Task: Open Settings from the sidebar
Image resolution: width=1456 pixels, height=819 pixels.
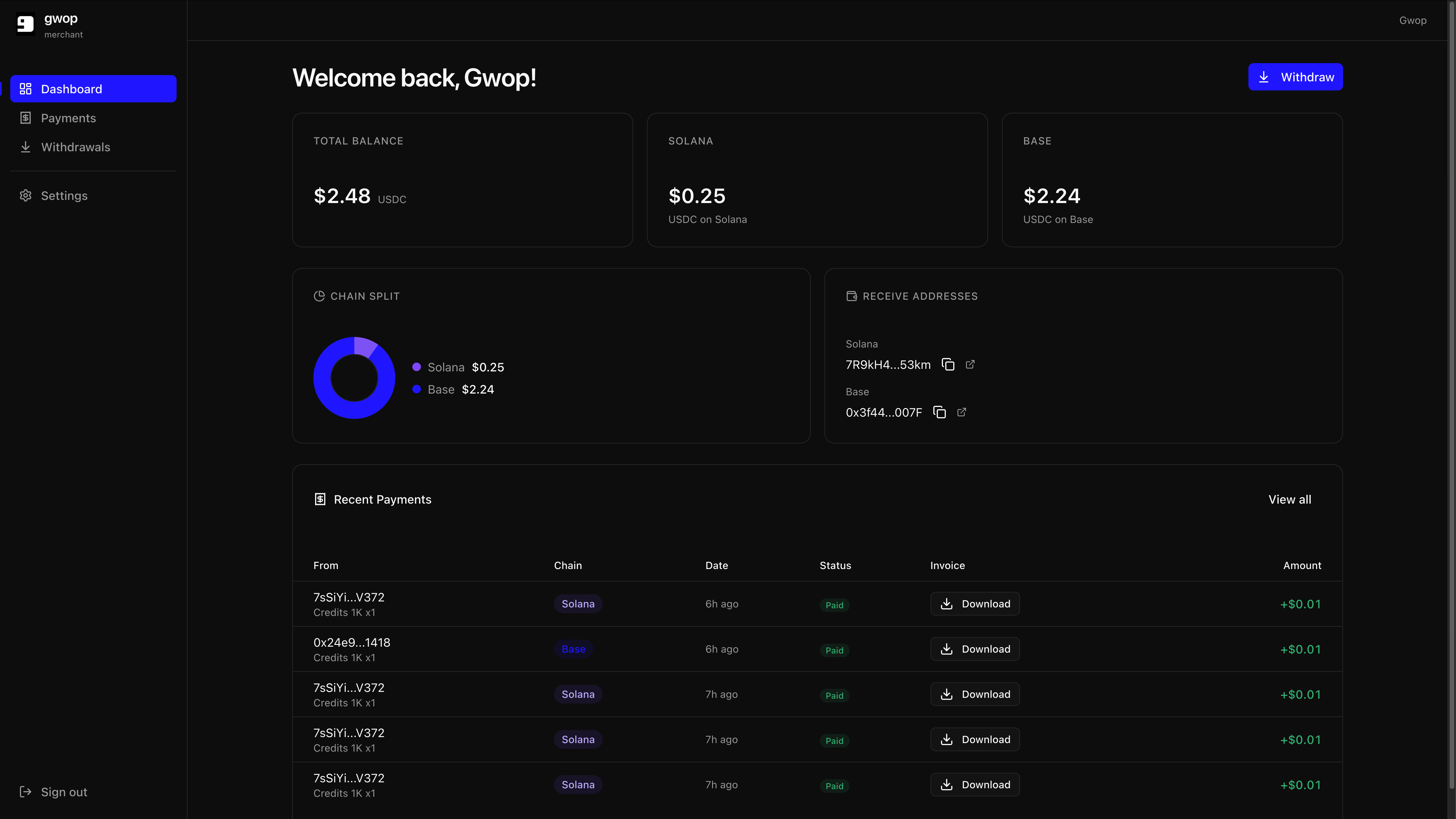Action: click(x=64, y=196)
